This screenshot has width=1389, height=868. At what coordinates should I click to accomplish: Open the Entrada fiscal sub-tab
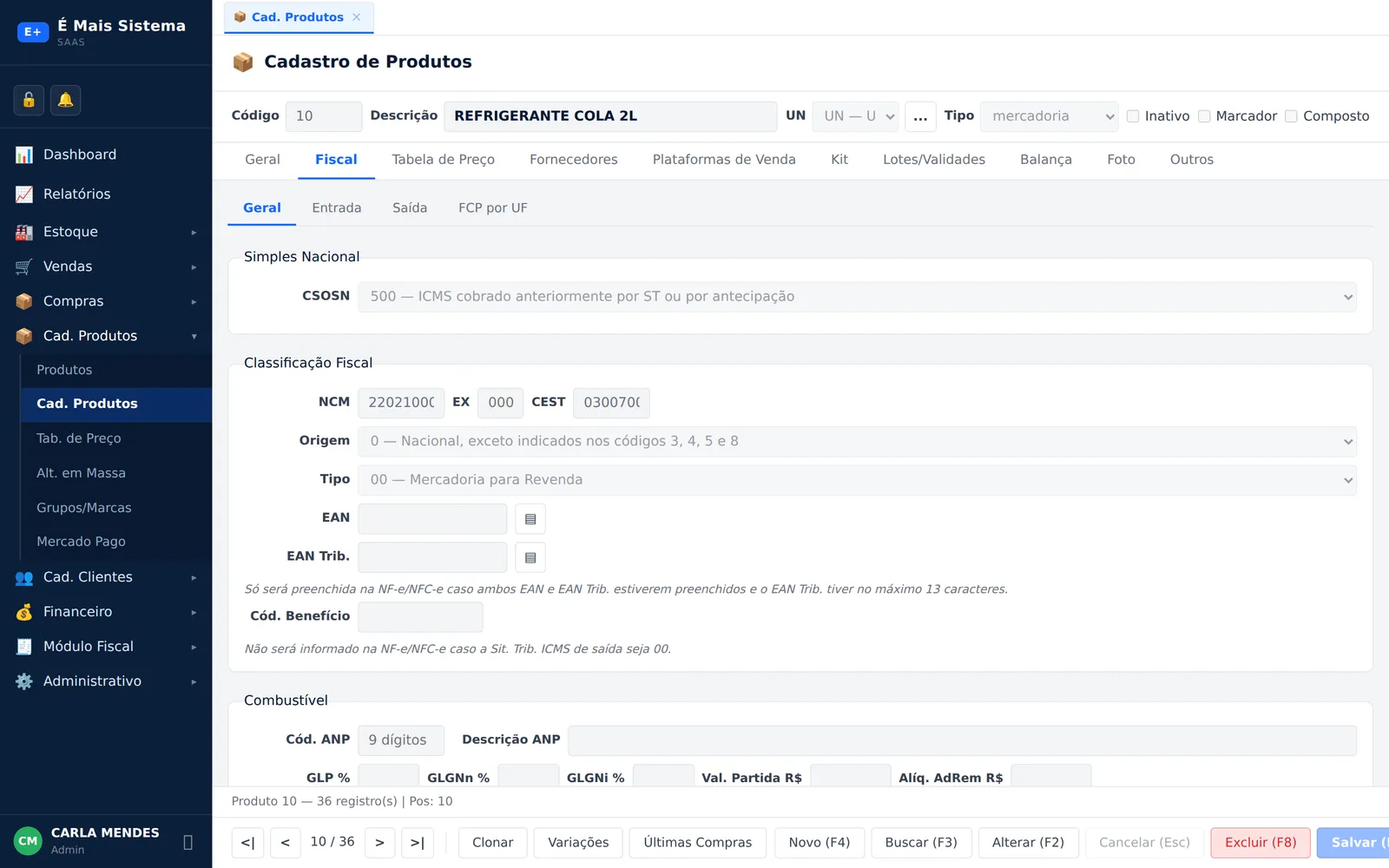337,208
